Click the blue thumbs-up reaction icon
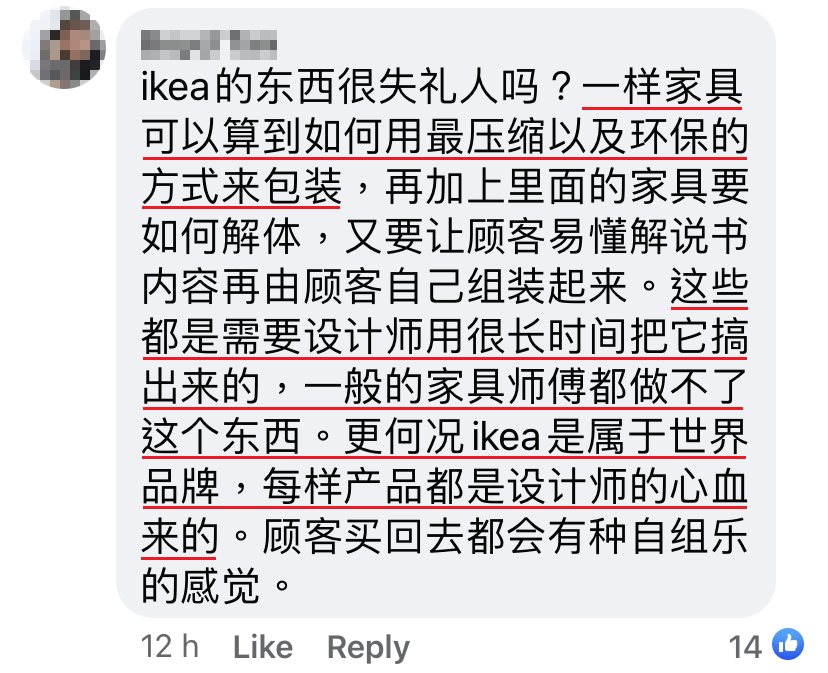 click(789, 645)
